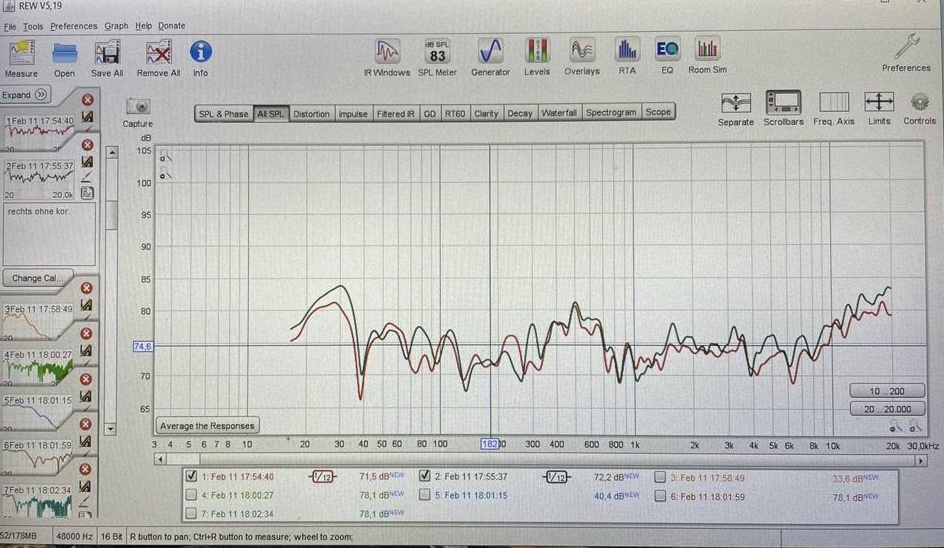The image size is (944, 548).
Task: Uncheck measurement 1 Feb 11 17:54:40
Action: coord(192,476)
